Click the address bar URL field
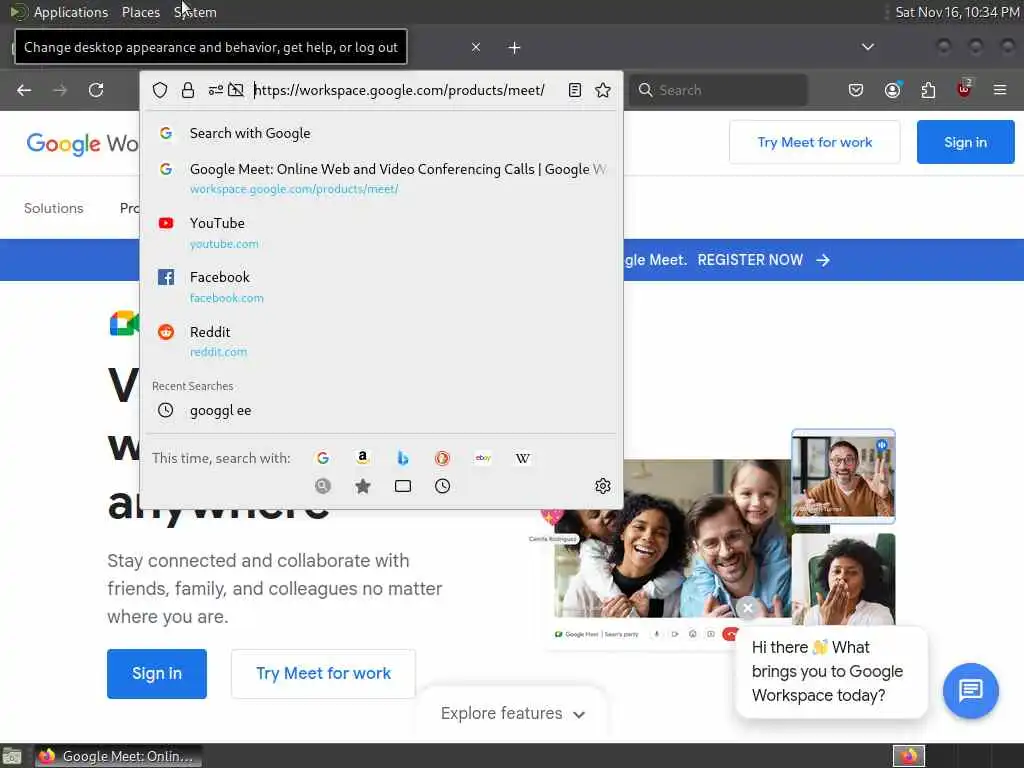Viewport: 1024px width, 768px height. (399, 90)
